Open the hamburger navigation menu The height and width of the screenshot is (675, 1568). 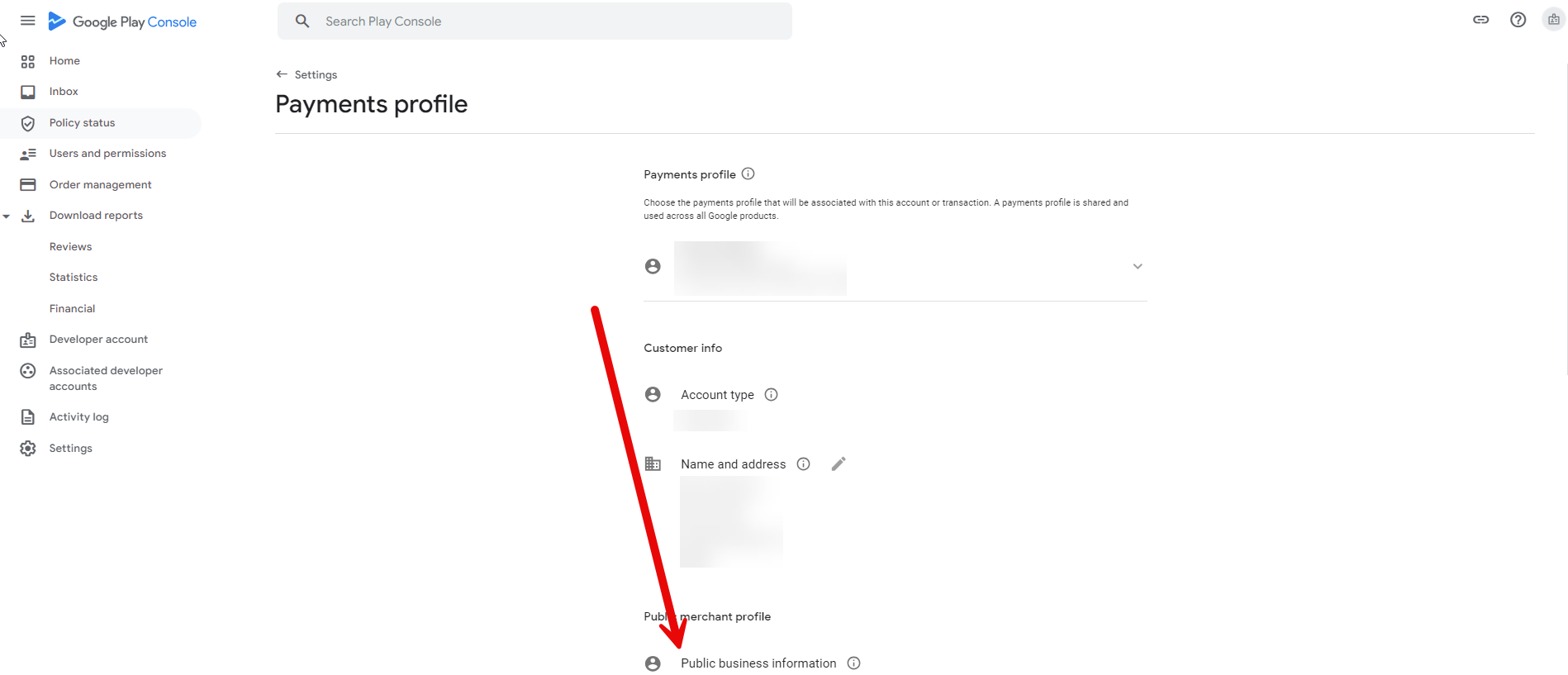pos(27,21)
